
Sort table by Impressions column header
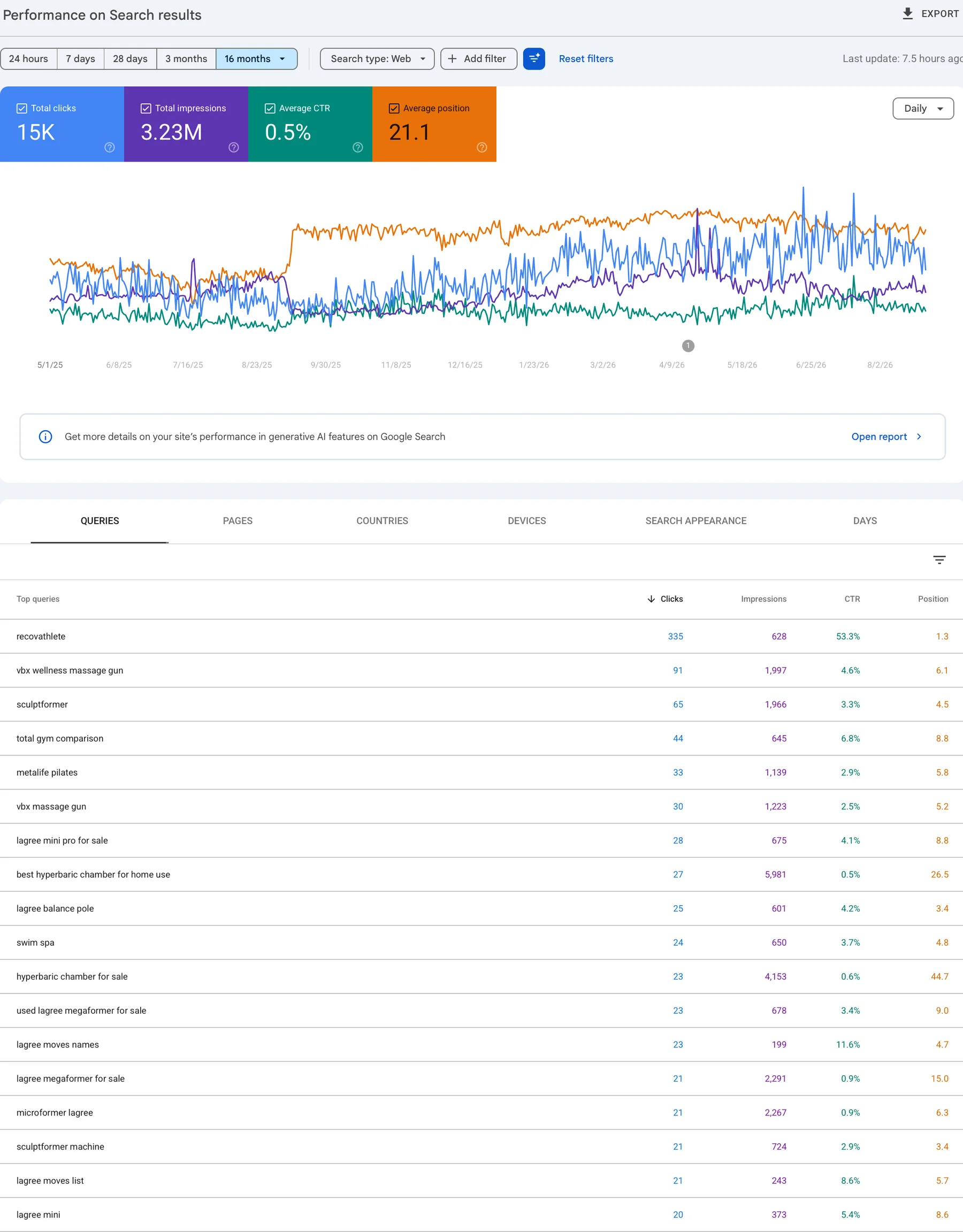tap(763, 599)
